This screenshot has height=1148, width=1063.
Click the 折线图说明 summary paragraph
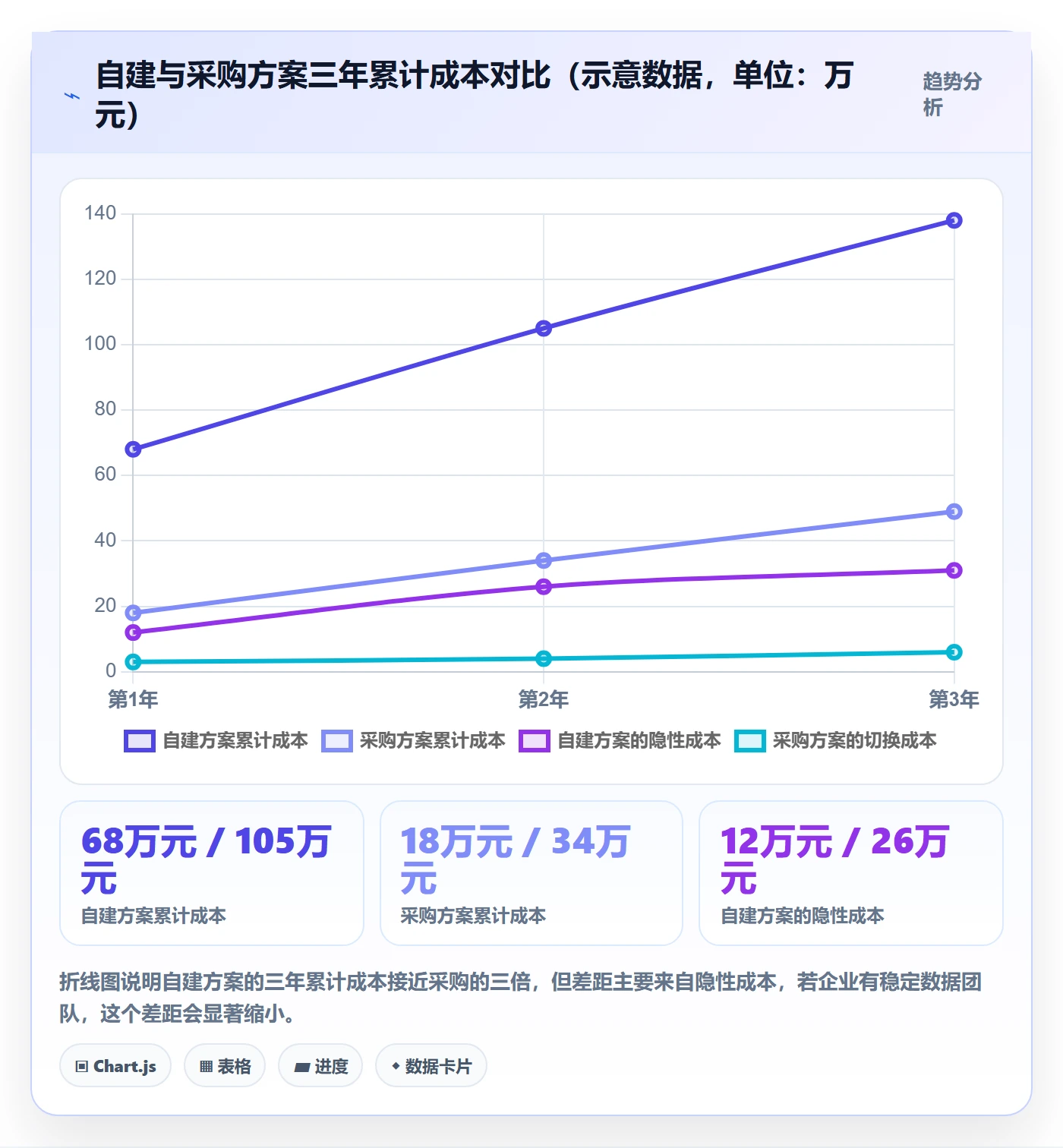pos(521,998)
